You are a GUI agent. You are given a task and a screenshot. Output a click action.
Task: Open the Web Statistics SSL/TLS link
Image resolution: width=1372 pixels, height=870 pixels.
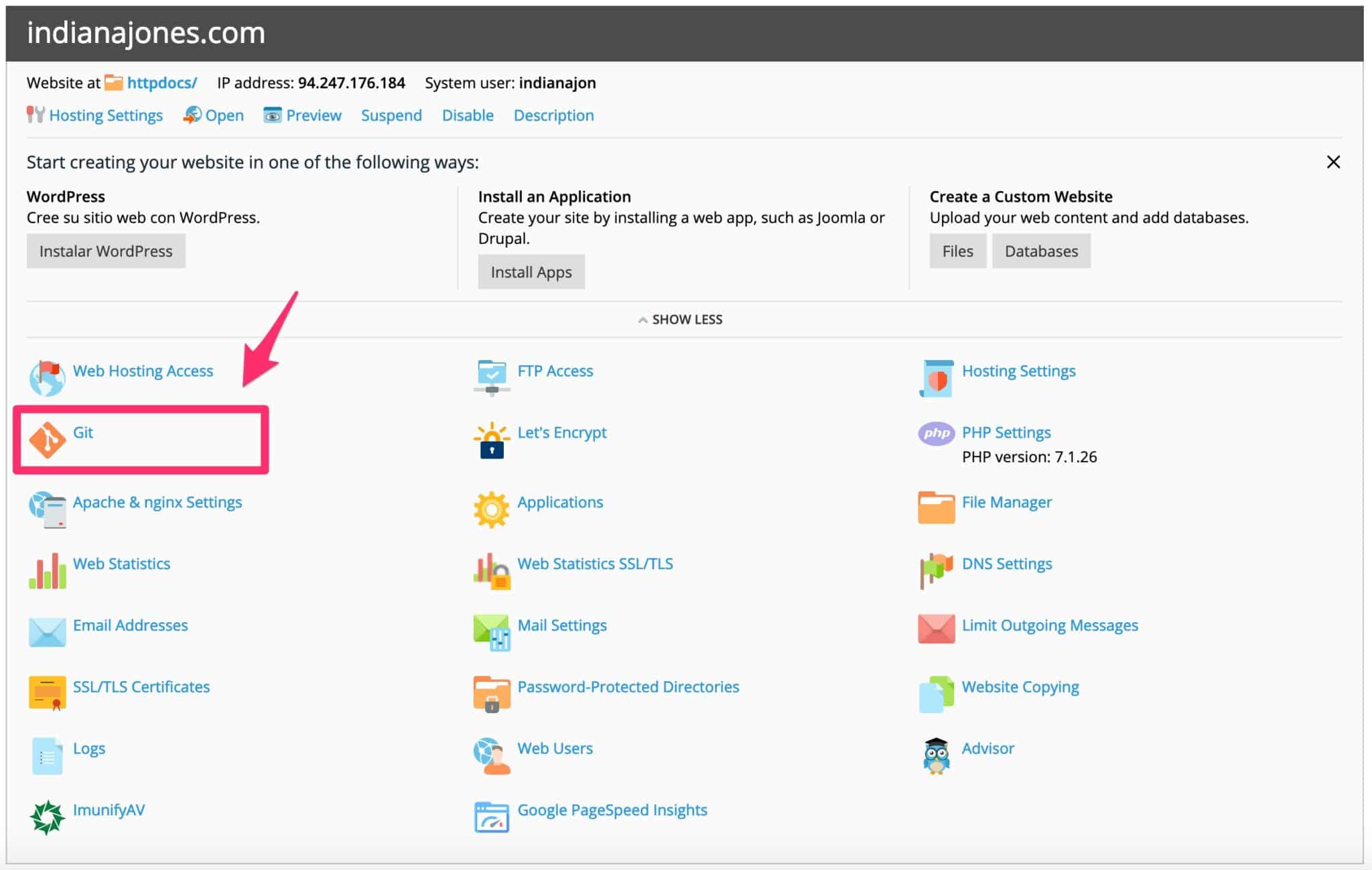pyautogui.click(x=595, y=564)
